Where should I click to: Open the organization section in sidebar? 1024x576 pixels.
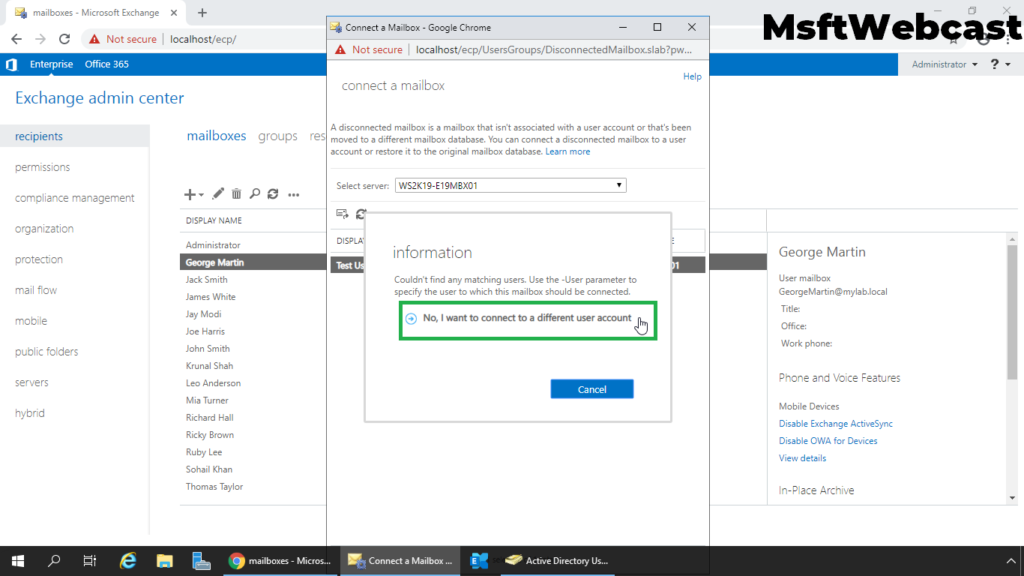[44, 229]
